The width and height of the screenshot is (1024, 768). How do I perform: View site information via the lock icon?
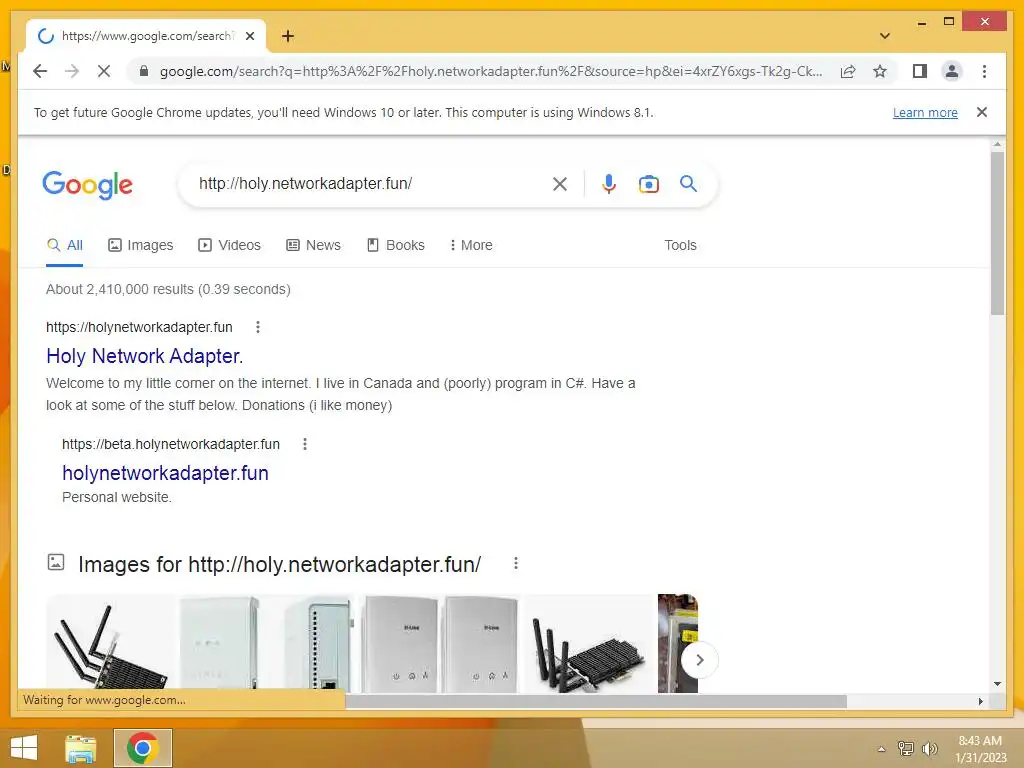click(144, 71)
